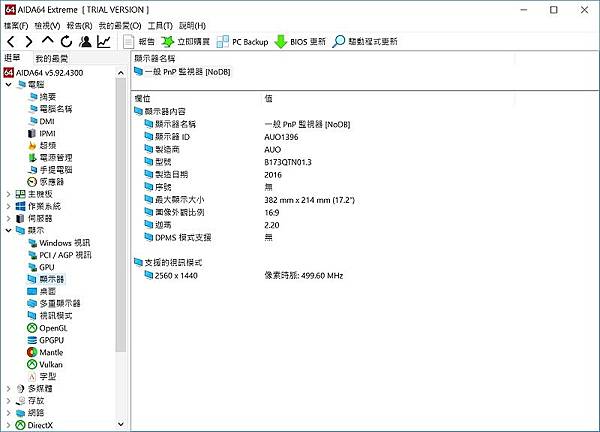Image resolution: width=600 pixels, height=432 pixels.
Task: Click the 立即購買 buy now button
Action: pyautogui.click(x=185, y=41)
